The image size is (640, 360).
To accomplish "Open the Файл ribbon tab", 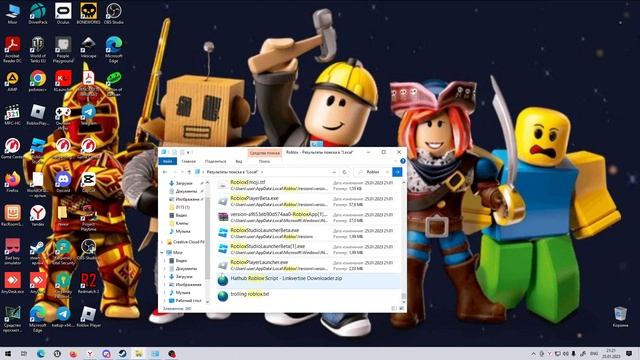I will 167,162.
